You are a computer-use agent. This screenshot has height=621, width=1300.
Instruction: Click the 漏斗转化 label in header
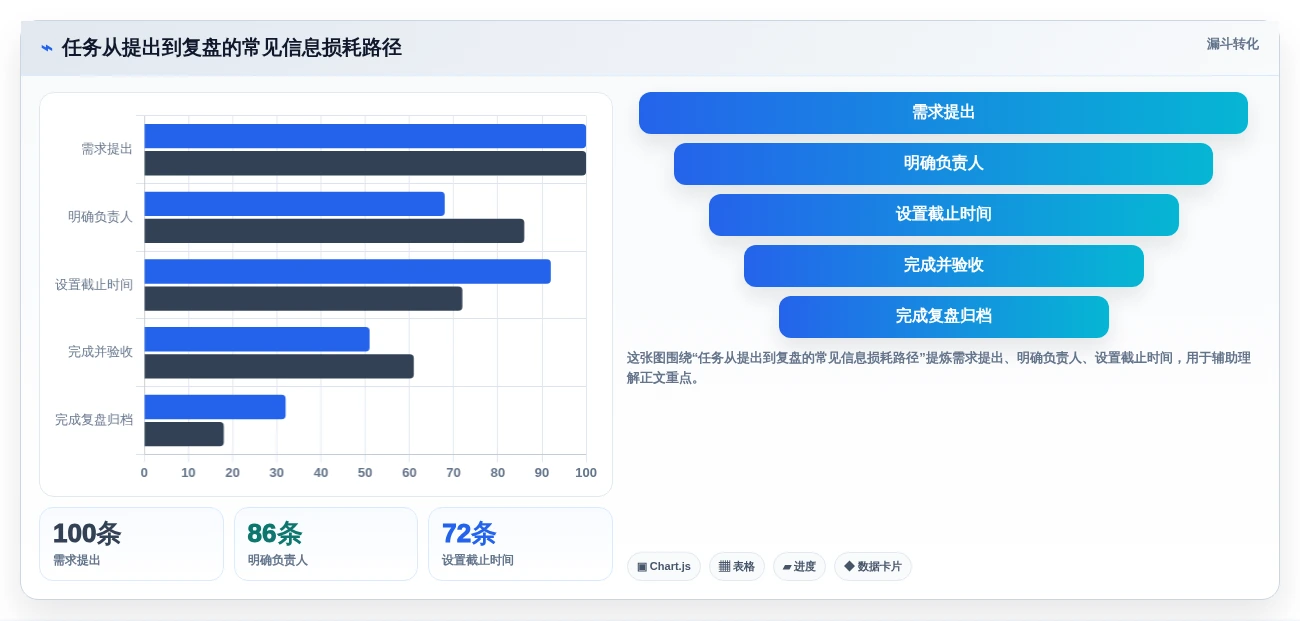[x=1232, y=44]
